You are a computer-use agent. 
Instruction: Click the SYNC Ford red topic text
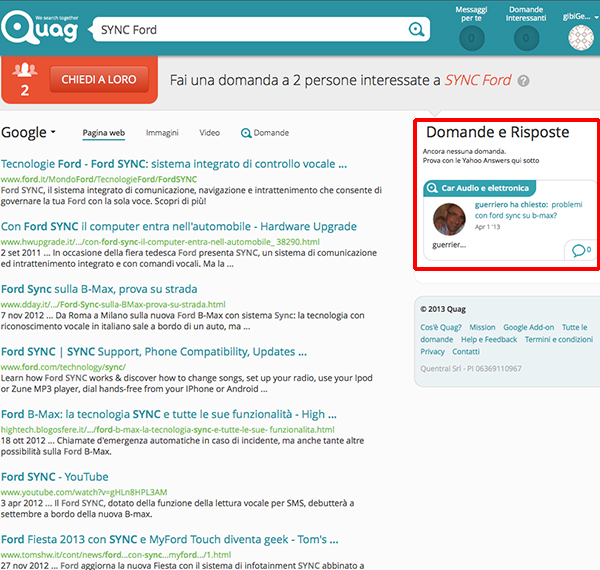478,80
